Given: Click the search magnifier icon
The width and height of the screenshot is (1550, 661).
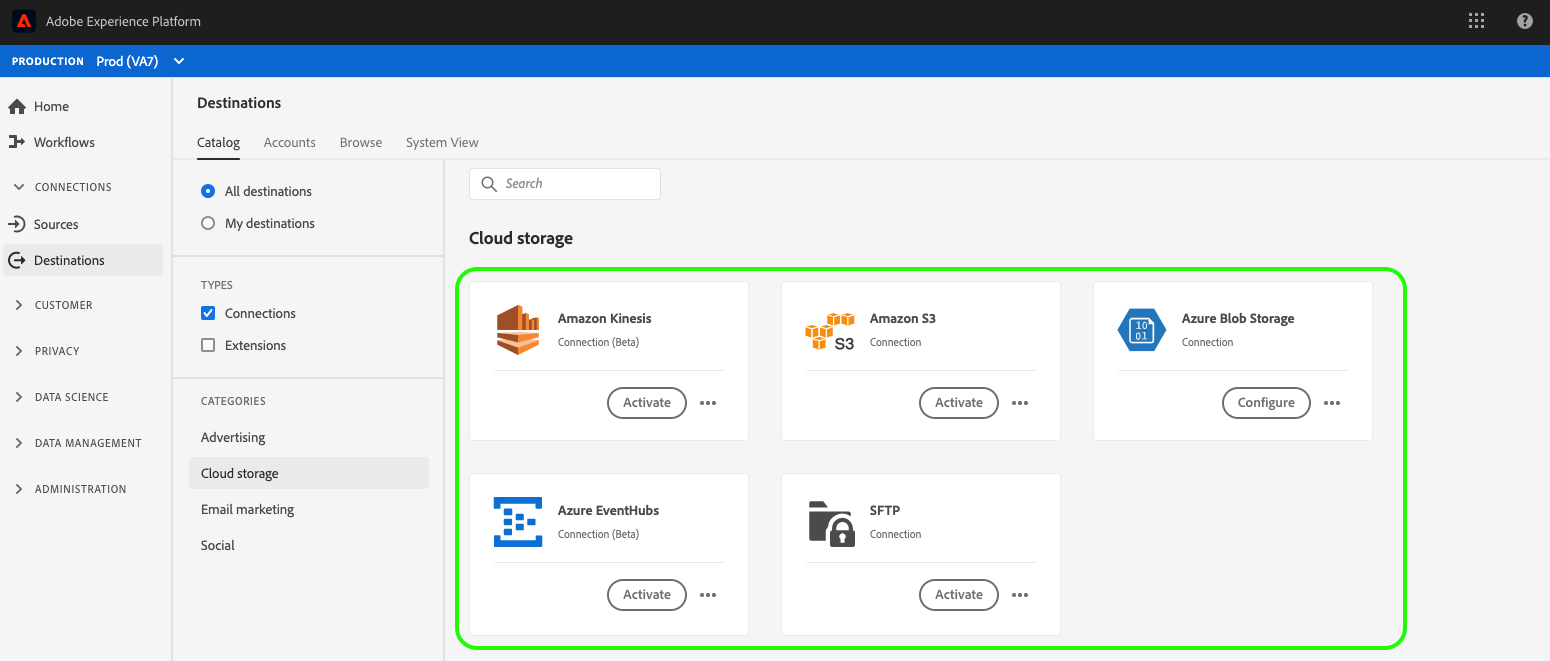Looking at the screenshot, I should (x=489, y=184).
